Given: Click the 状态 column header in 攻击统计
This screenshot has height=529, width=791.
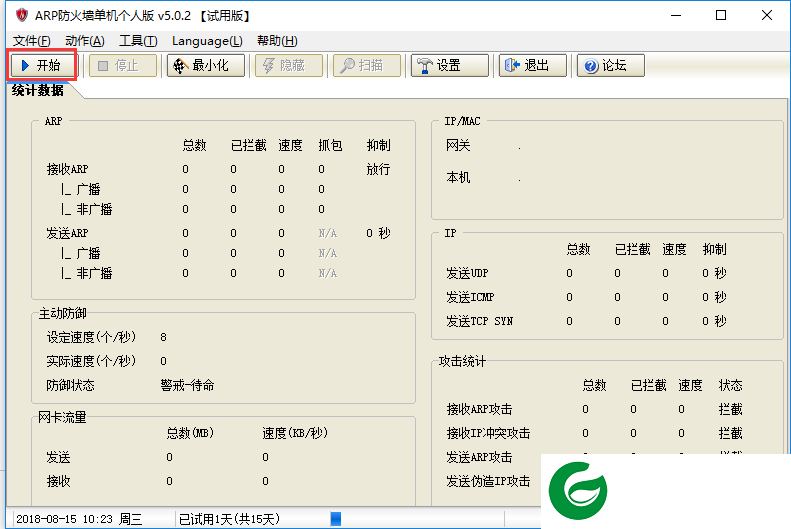Looking at the screenshot, I should coord(730,385).
